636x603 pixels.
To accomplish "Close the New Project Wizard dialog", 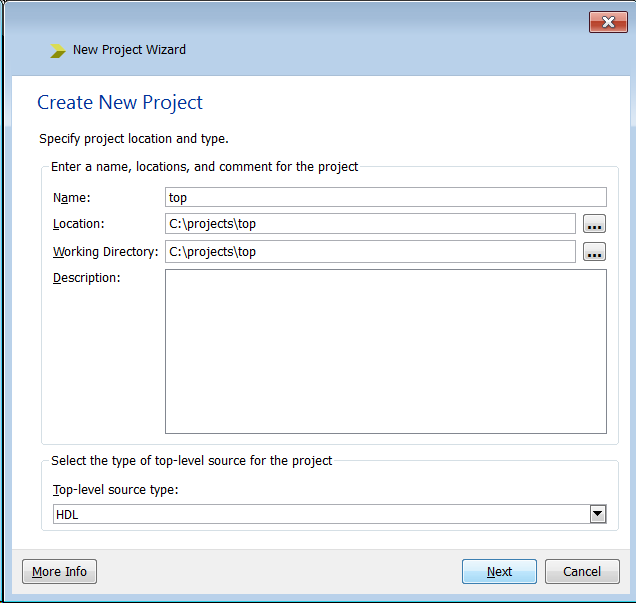I will [608, 22].
